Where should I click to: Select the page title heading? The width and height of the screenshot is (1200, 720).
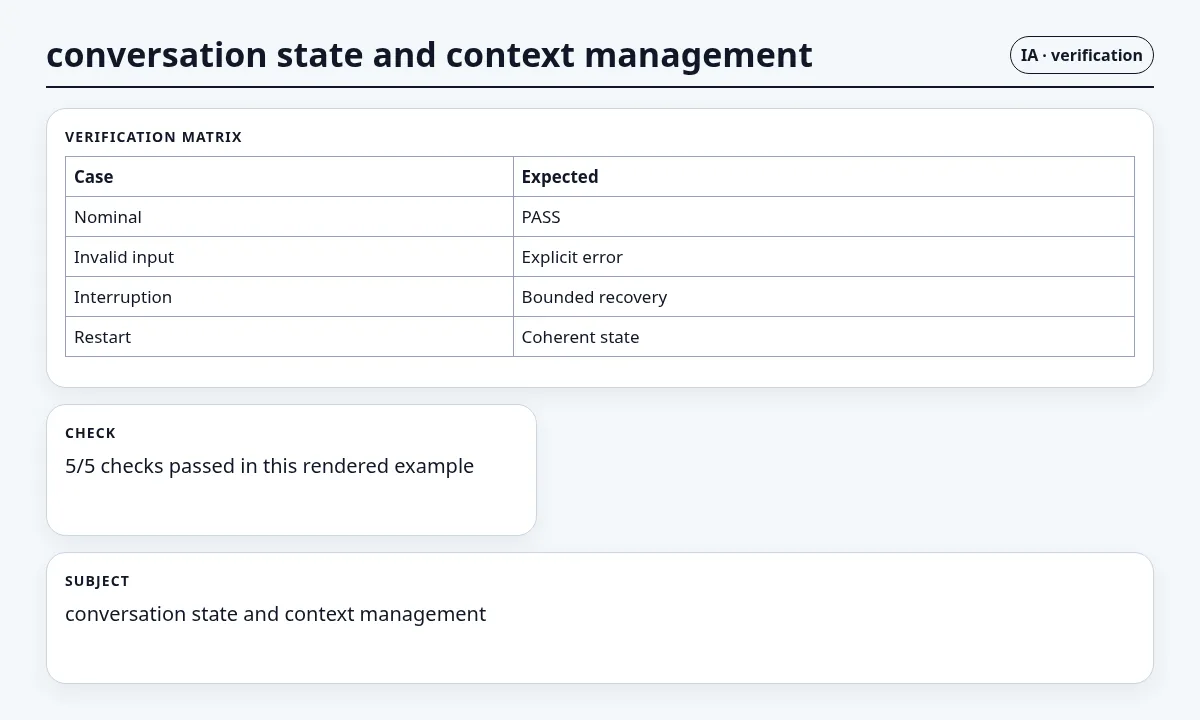pos(429,55)
